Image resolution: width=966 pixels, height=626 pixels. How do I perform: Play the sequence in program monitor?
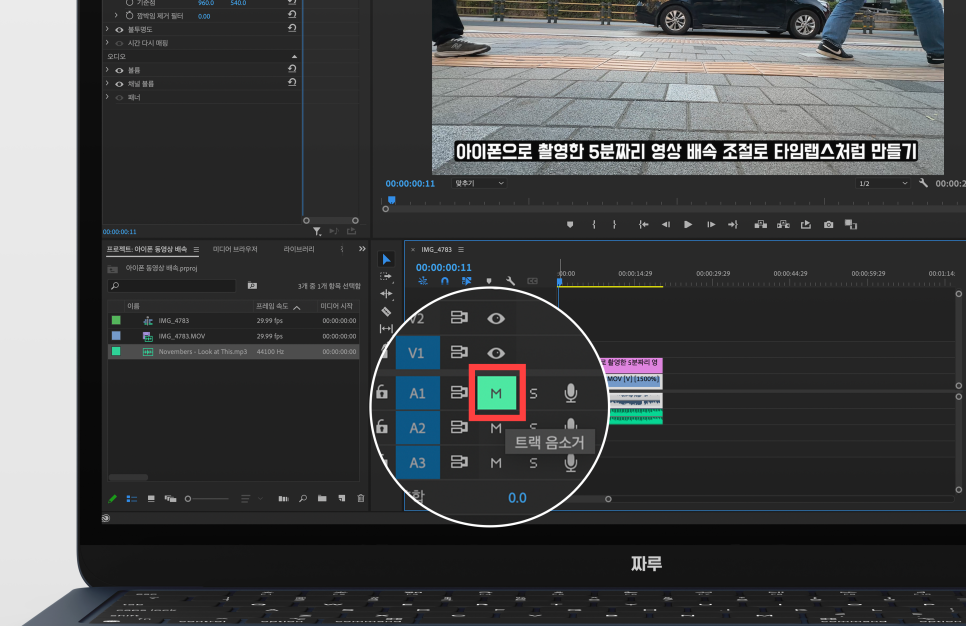[x=688, y=225]
